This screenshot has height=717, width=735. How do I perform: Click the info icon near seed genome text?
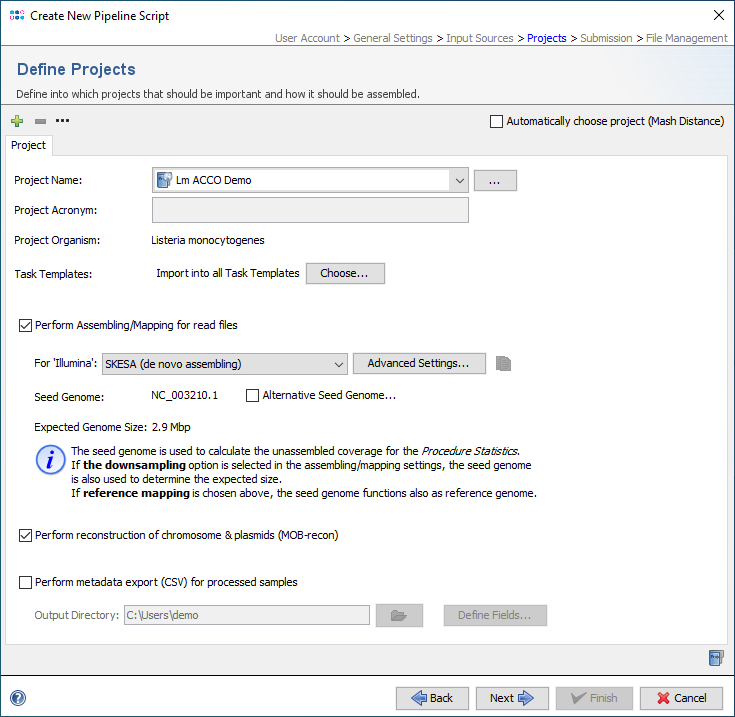(50, 459)
